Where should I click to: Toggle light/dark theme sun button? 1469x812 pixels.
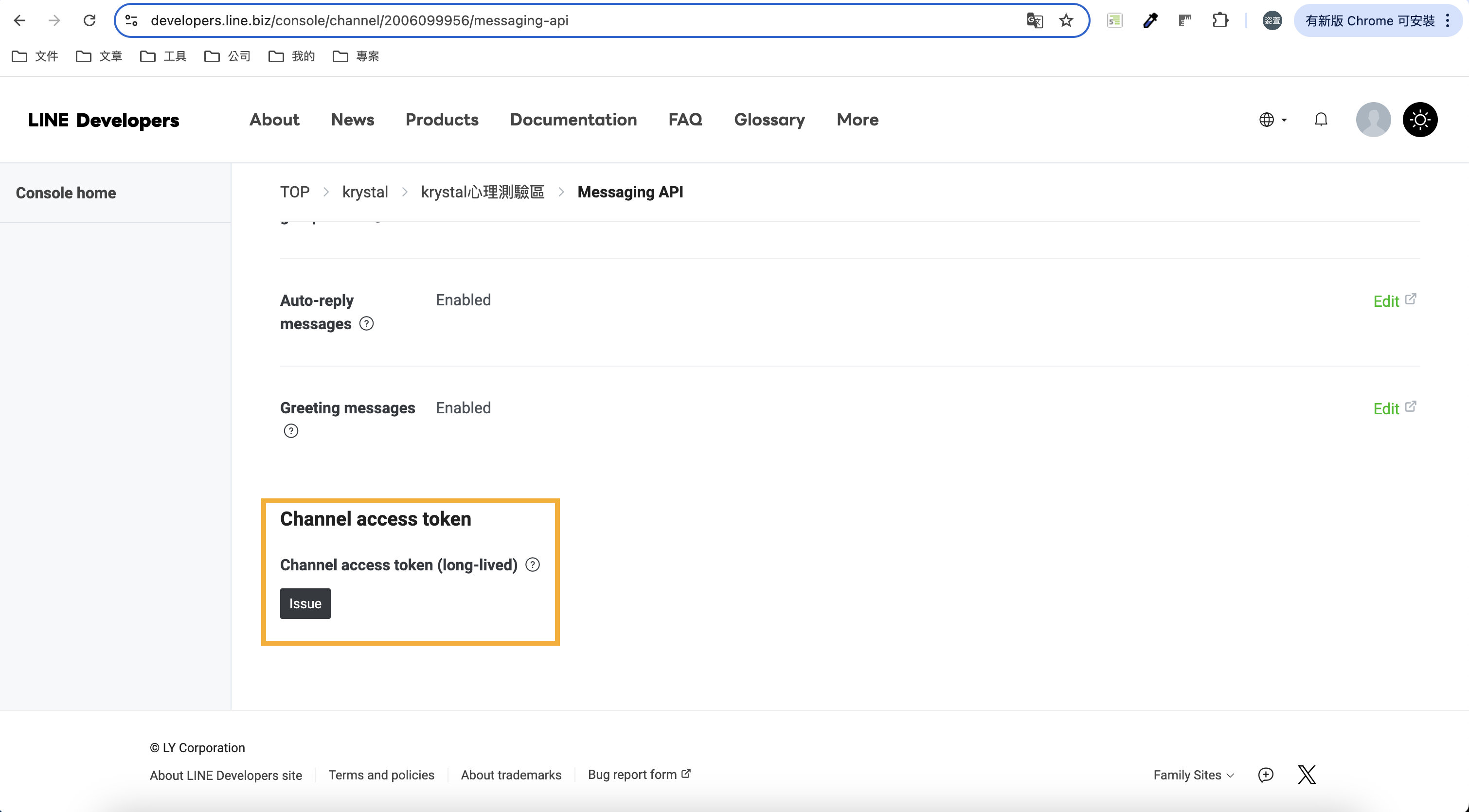tap(1420, 120)
